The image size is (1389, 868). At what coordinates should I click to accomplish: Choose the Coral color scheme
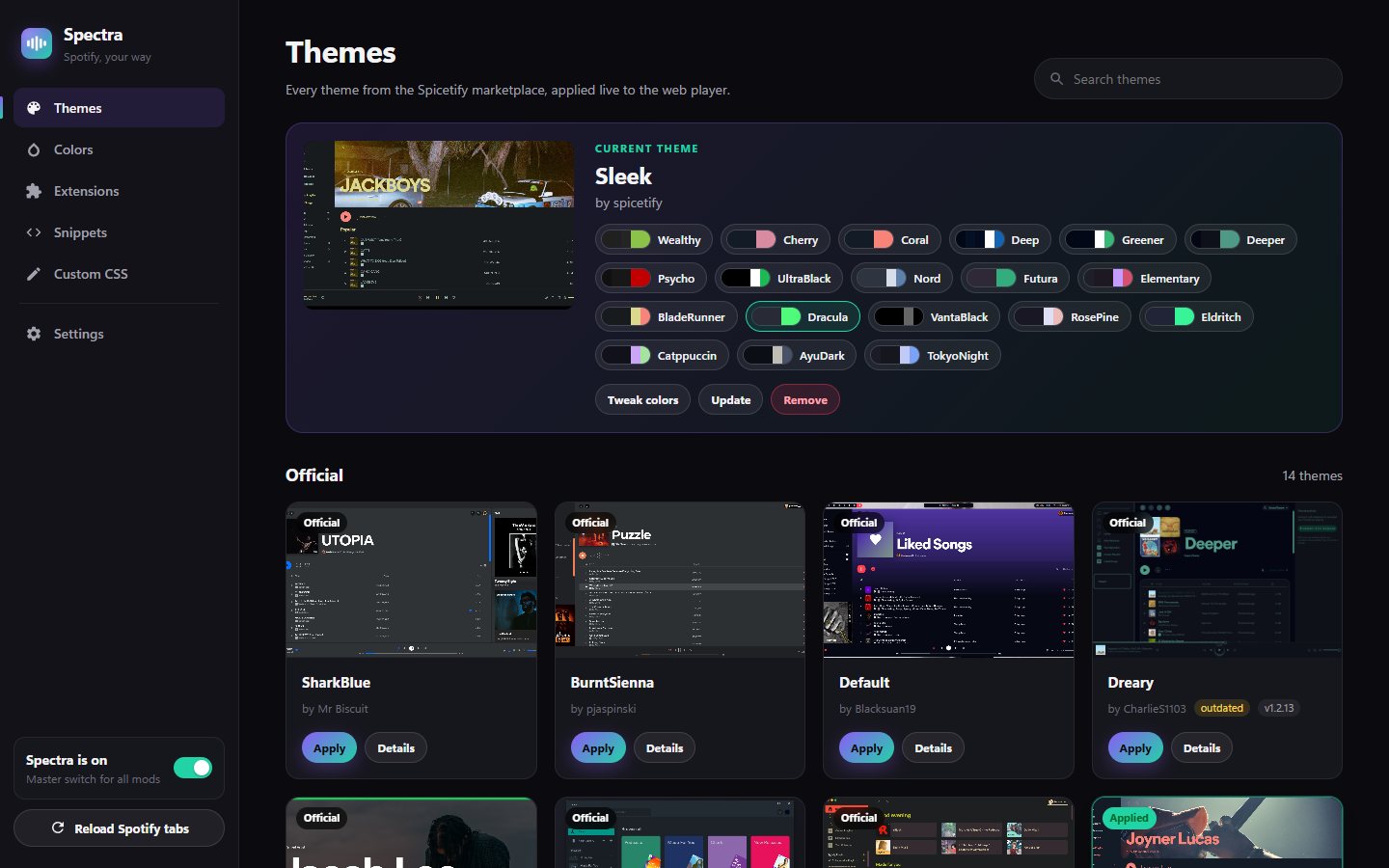pos(889,240)
